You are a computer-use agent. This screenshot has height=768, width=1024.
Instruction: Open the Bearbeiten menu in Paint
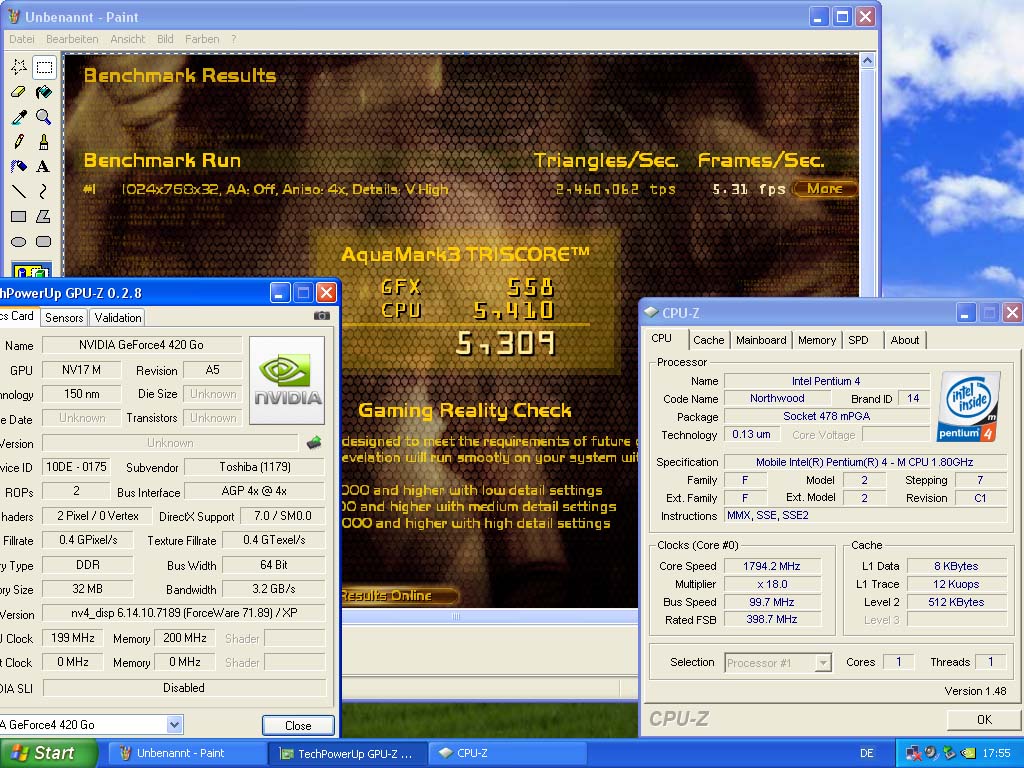click(72, 39)
